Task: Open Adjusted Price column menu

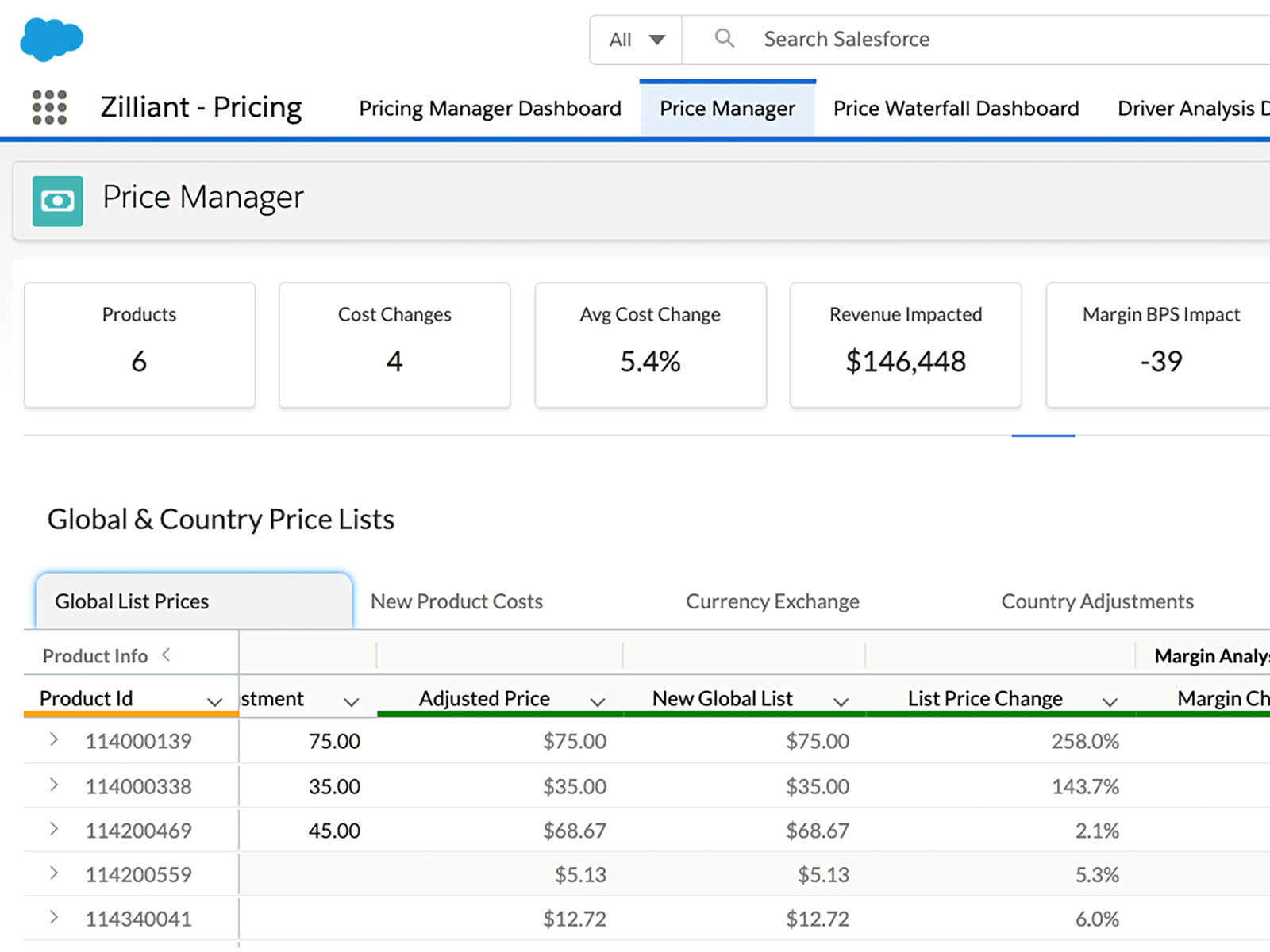Action: [598, 701]
